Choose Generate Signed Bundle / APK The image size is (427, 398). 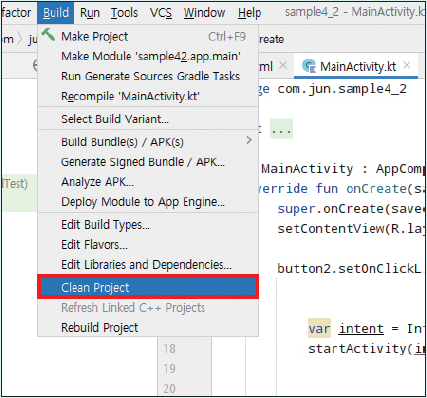pyautogui.click(x=148, y=162)
